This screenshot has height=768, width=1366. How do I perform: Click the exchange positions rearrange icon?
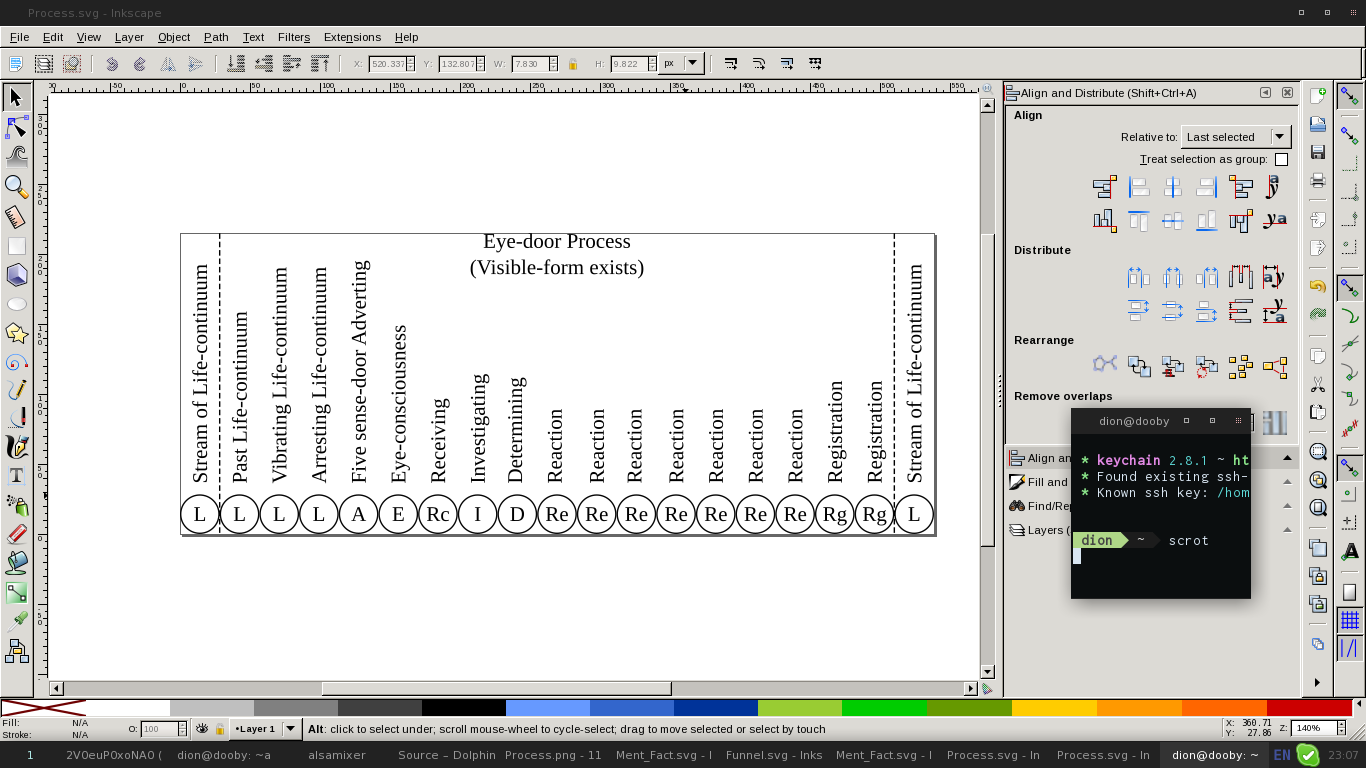pos(1139,367)
